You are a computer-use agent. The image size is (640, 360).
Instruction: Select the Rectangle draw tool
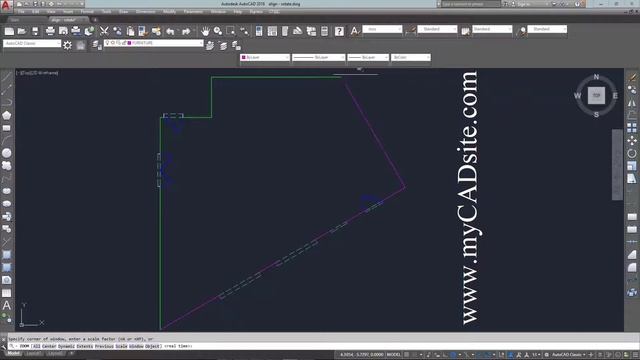[7, 128]
